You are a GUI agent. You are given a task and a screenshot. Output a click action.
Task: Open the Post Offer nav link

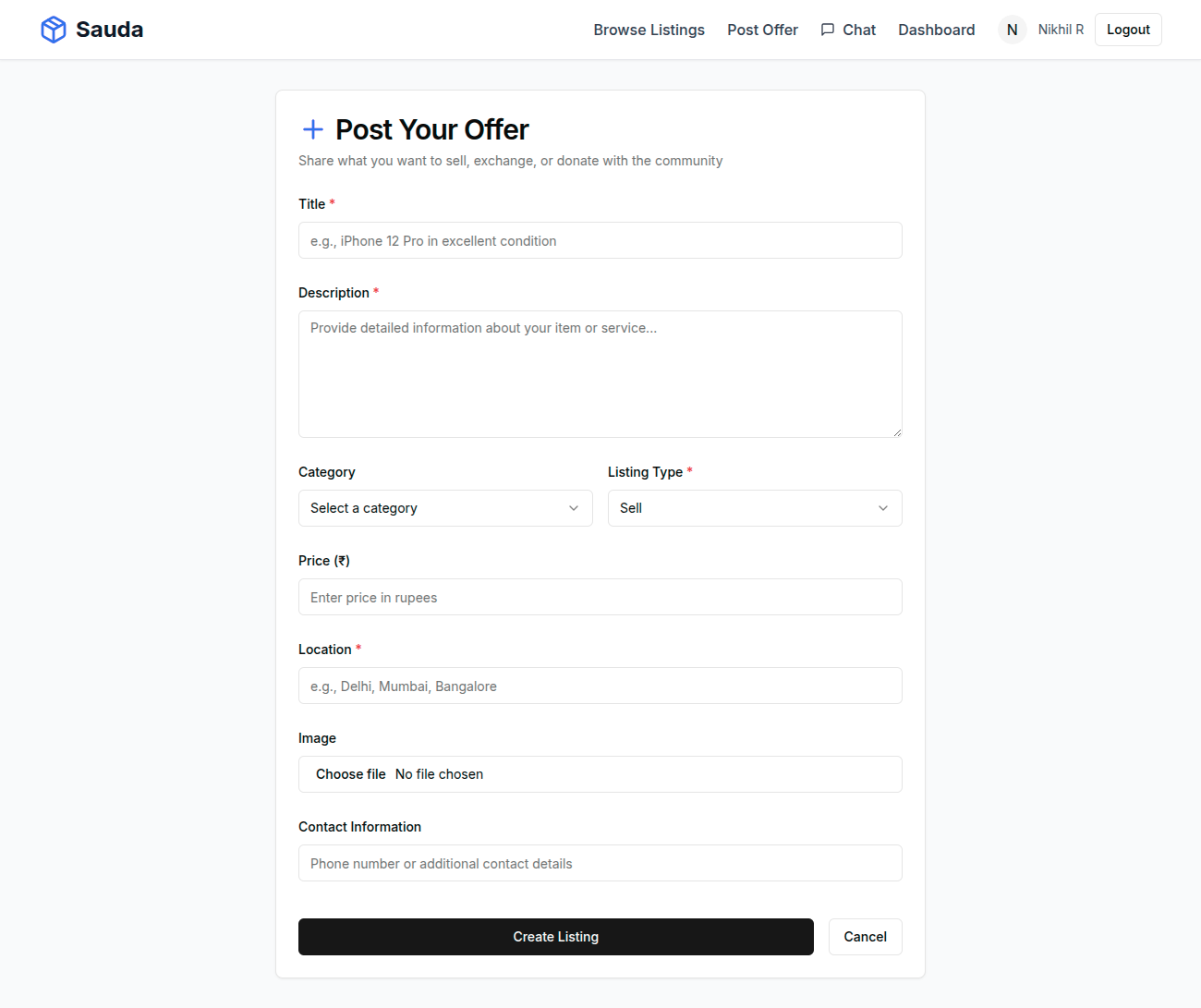[762, 30]
